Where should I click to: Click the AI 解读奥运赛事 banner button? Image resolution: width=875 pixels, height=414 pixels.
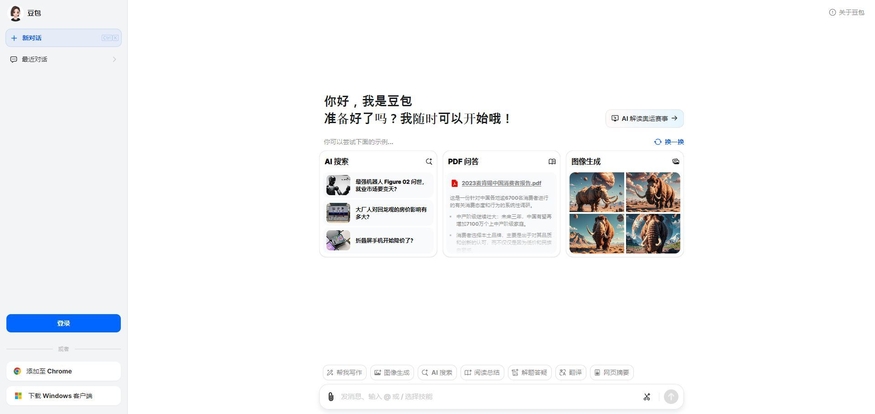click(x=645, y=118)
